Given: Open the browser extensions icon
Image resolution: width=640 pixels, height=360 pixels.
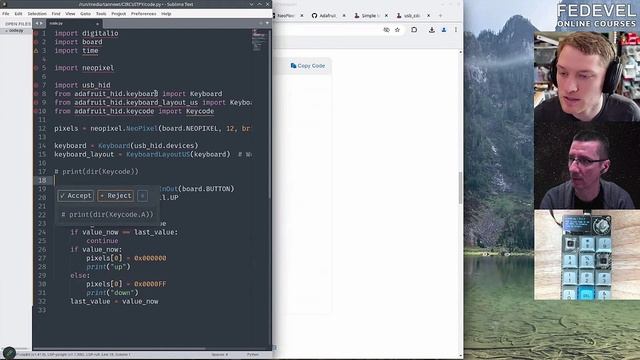Looking at the screenshot, I should pyautogui.click(x=414, y=30).
